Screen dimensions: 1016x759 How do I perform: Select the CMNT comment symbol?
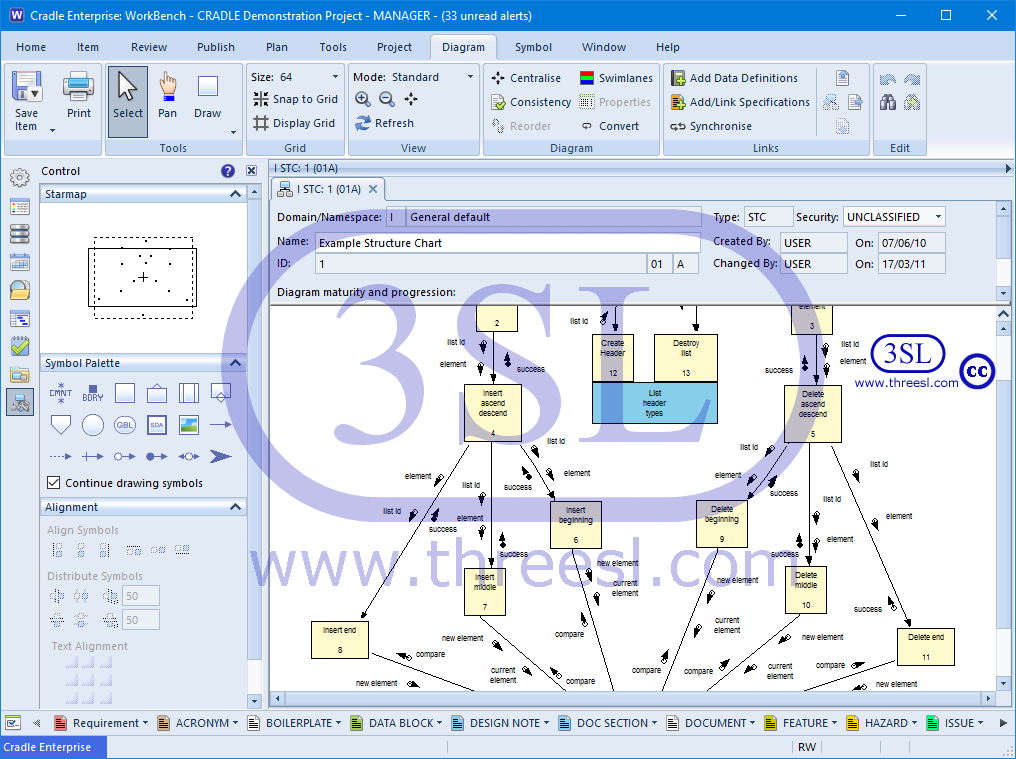(60, 393)
